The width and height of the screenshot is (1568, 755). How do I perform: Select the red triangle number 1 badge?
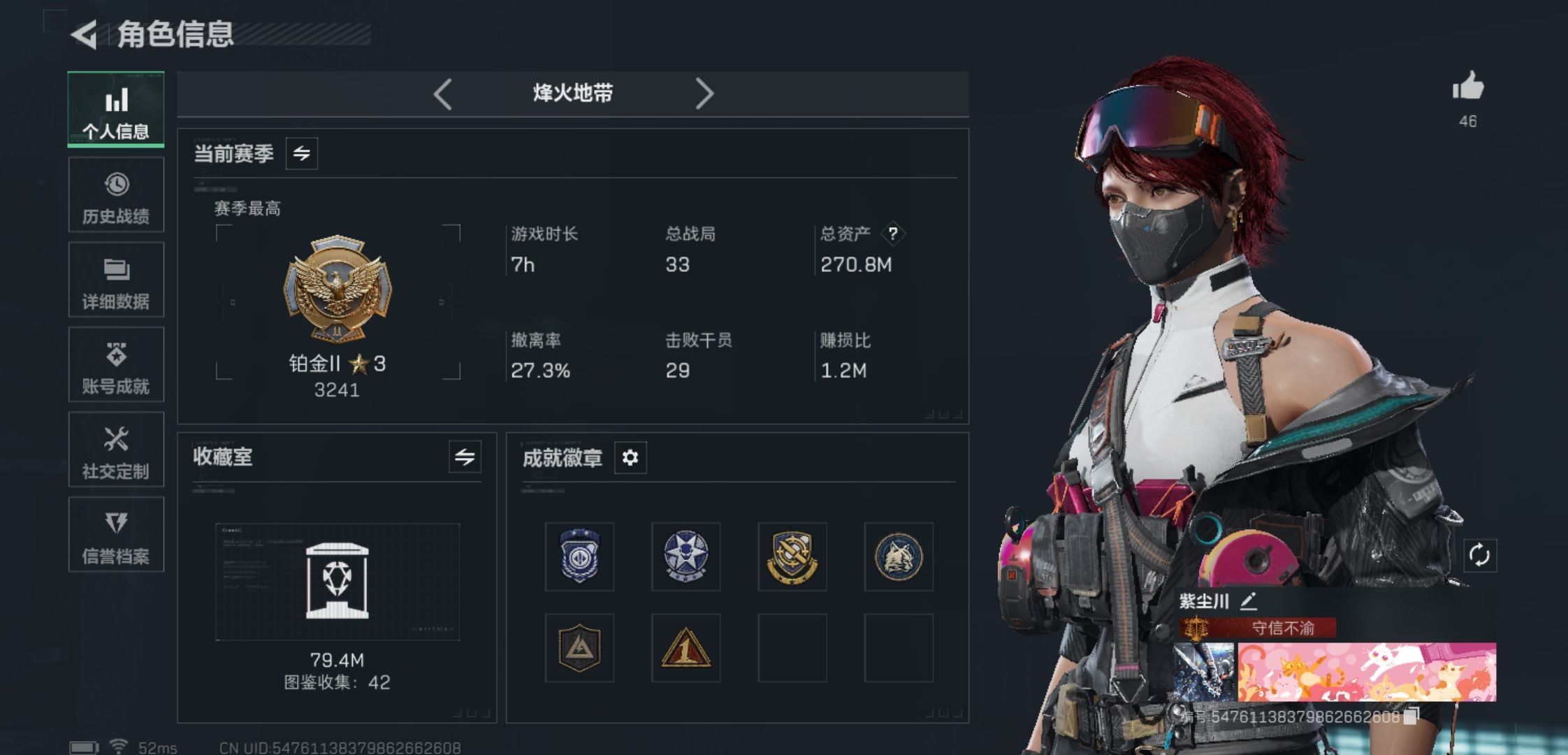pyautogui.click(x=685, y=648)
